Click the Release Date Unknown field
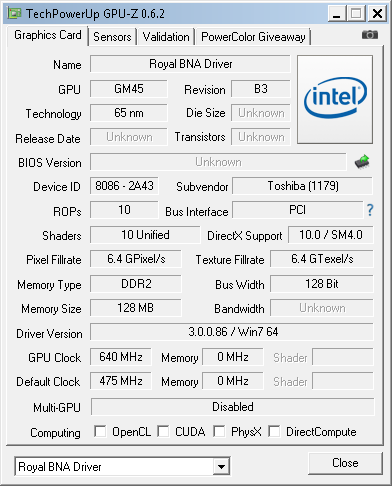This screenshot has height=486, width=392. click(129, 137)
